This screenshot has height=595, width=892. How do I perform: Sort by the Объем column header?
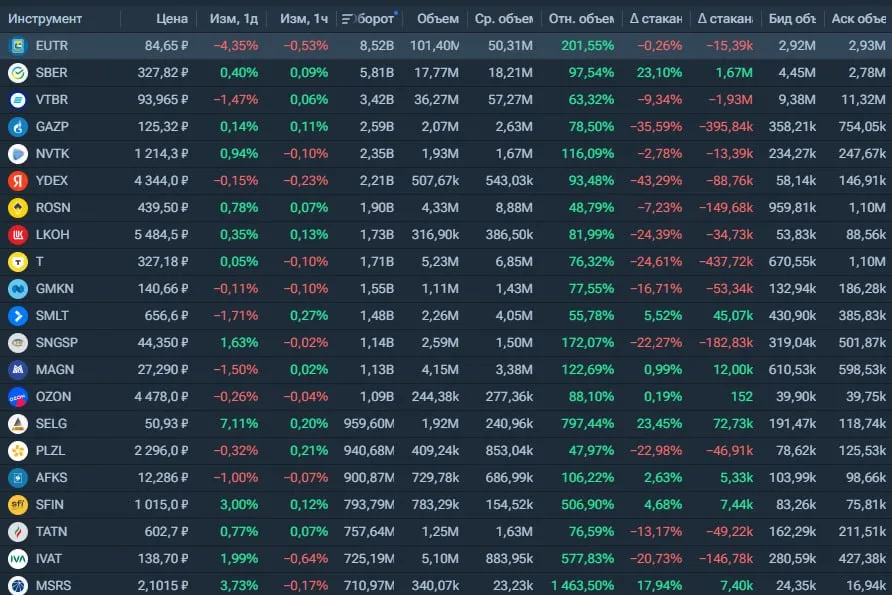[437, 19]
